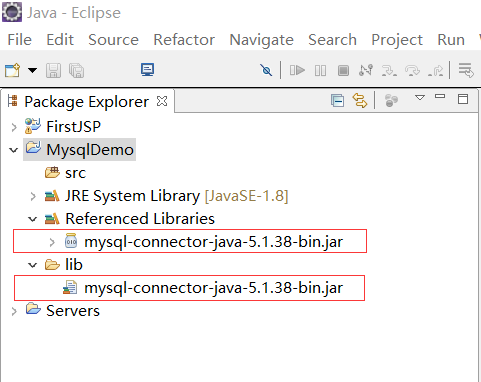Click the Drop to Frame icon

pyautogui.click(x=466, y=70)
